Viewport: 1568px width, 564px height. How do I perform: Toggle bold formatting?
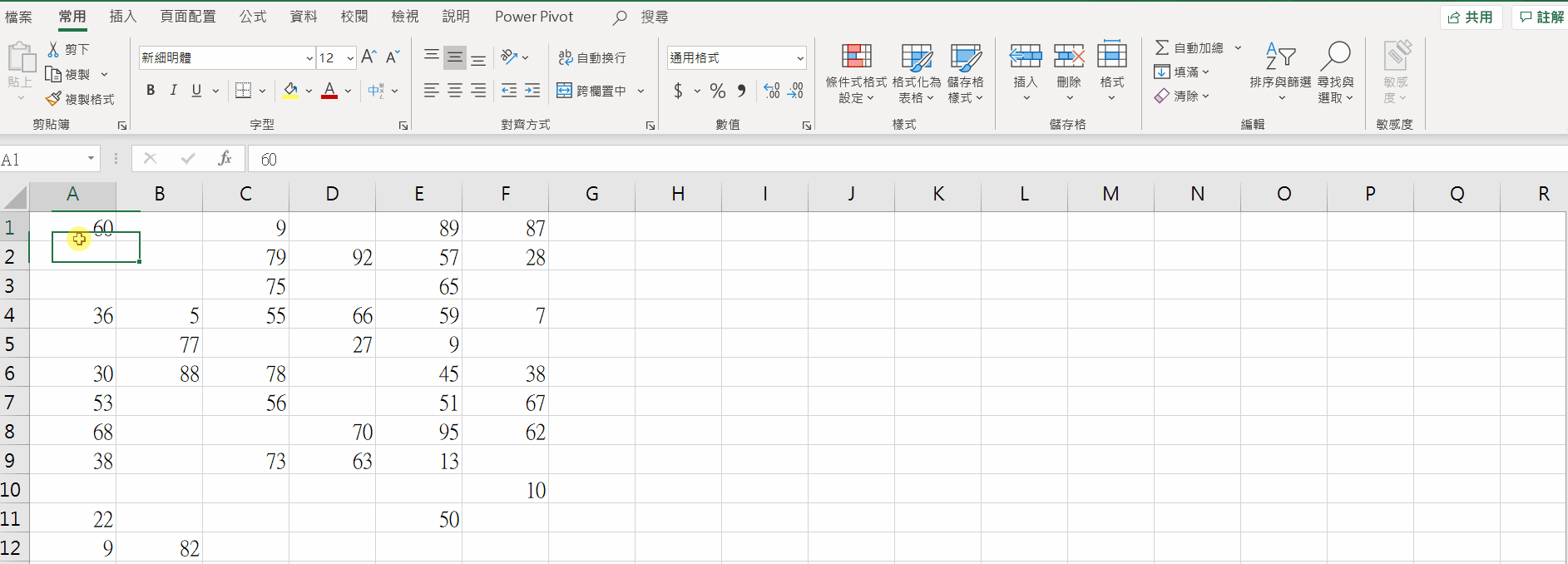(151, 91)
